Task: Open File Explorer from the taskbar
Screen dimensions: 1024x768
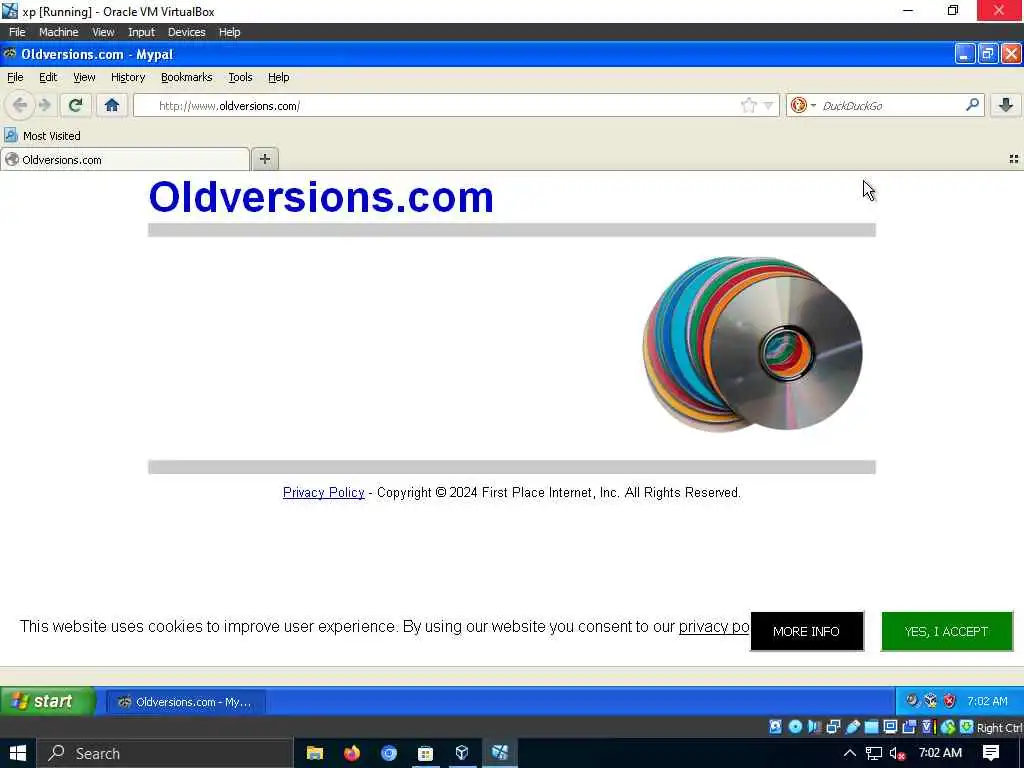Action: pyautogui.click(x=315, y=753)
